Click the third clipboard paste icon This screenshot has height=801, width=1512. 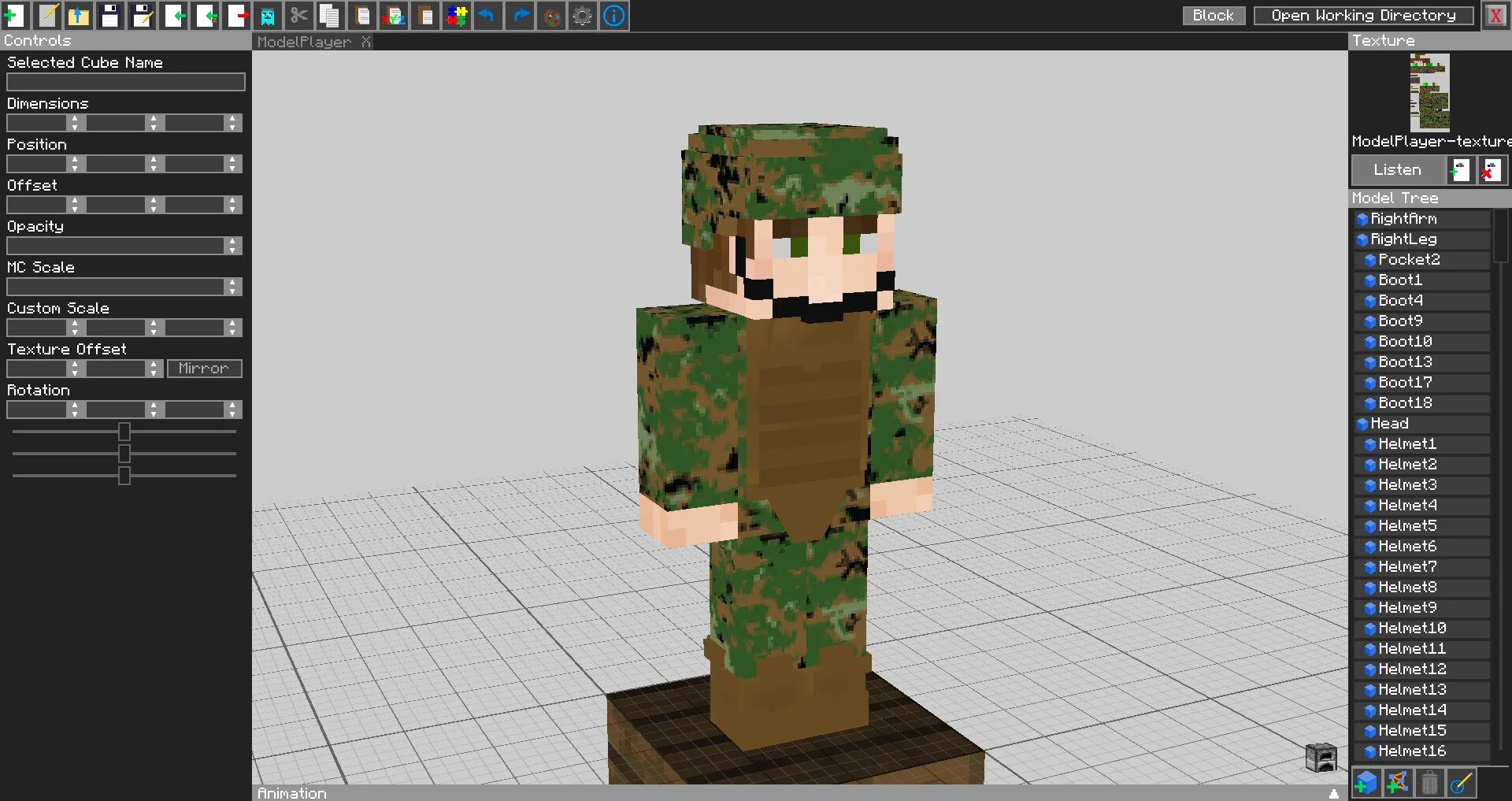[425, 15]
